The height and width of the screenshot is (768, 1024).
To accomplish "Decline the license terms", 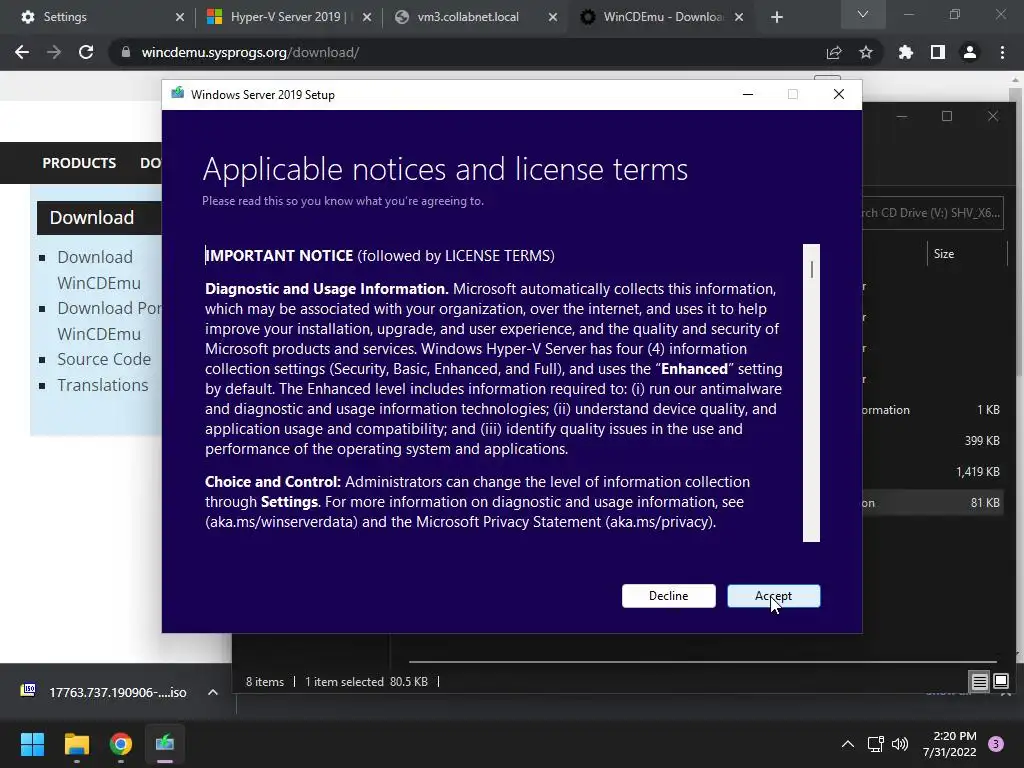I will [x=668, y=596].
